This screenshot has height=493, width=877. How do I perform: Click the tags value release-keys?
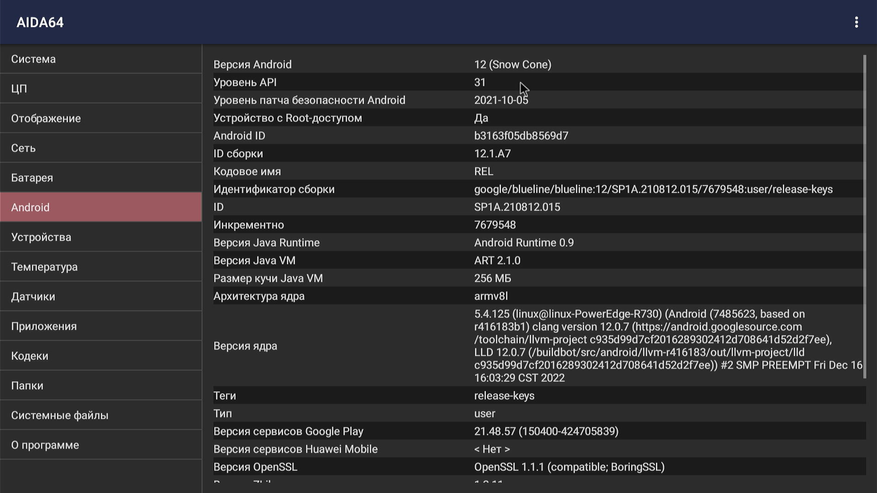[x=504, y=396]
